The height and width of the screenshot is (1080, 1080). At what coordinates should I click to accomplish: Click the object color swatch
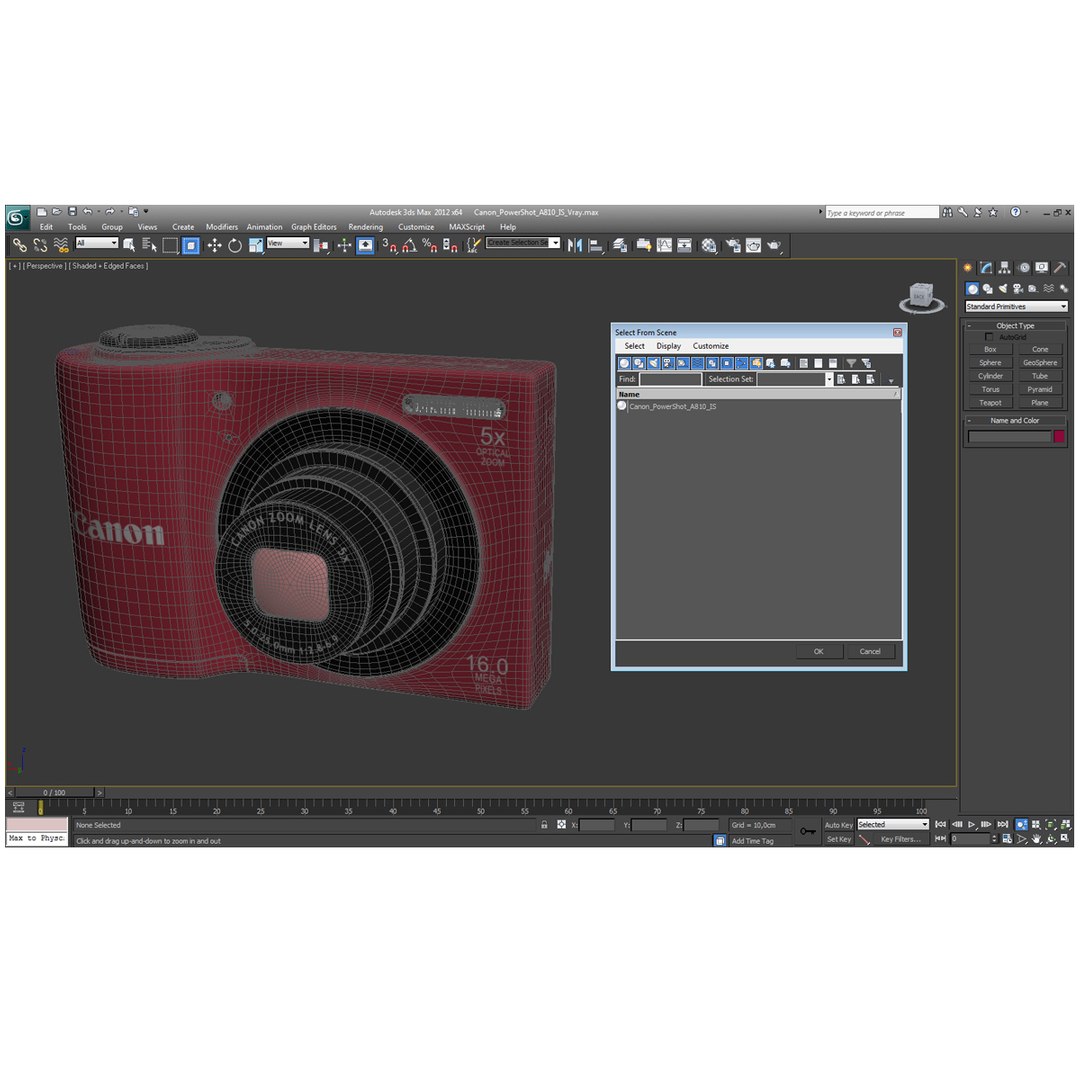1059,436
